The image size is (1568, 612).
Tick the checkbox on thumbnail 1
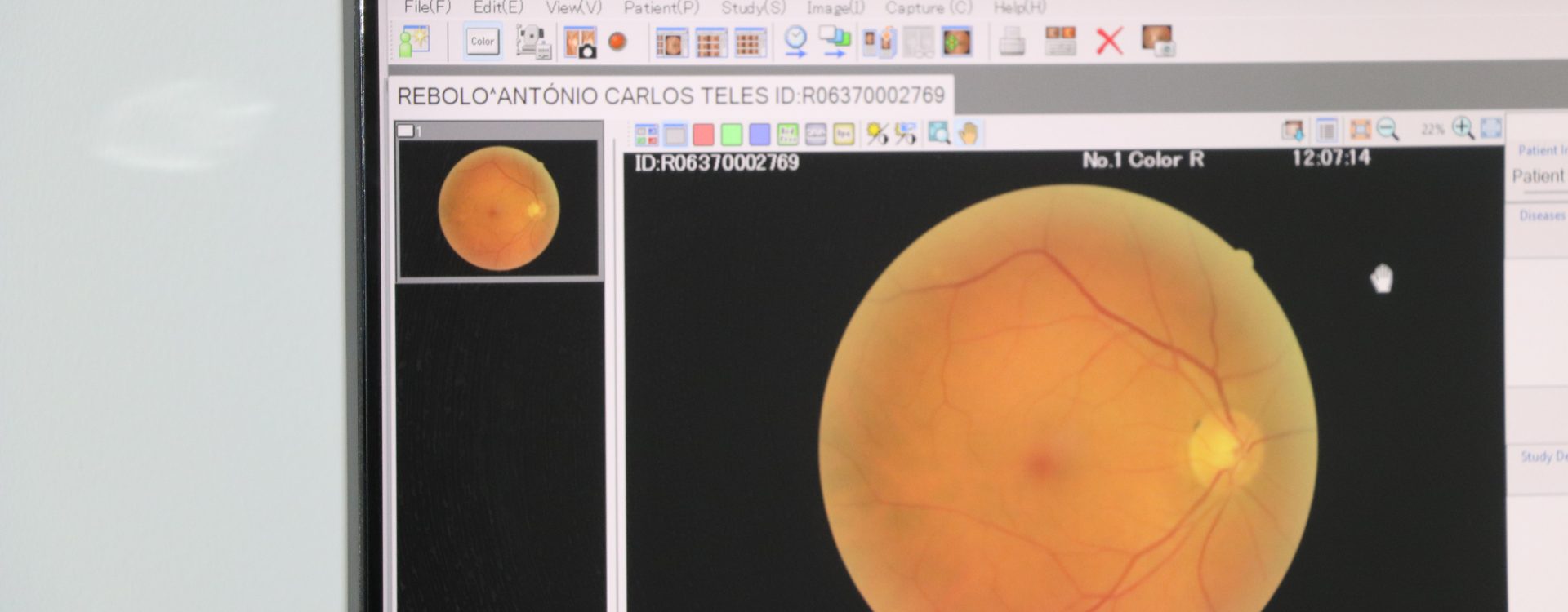pos(406,131)
